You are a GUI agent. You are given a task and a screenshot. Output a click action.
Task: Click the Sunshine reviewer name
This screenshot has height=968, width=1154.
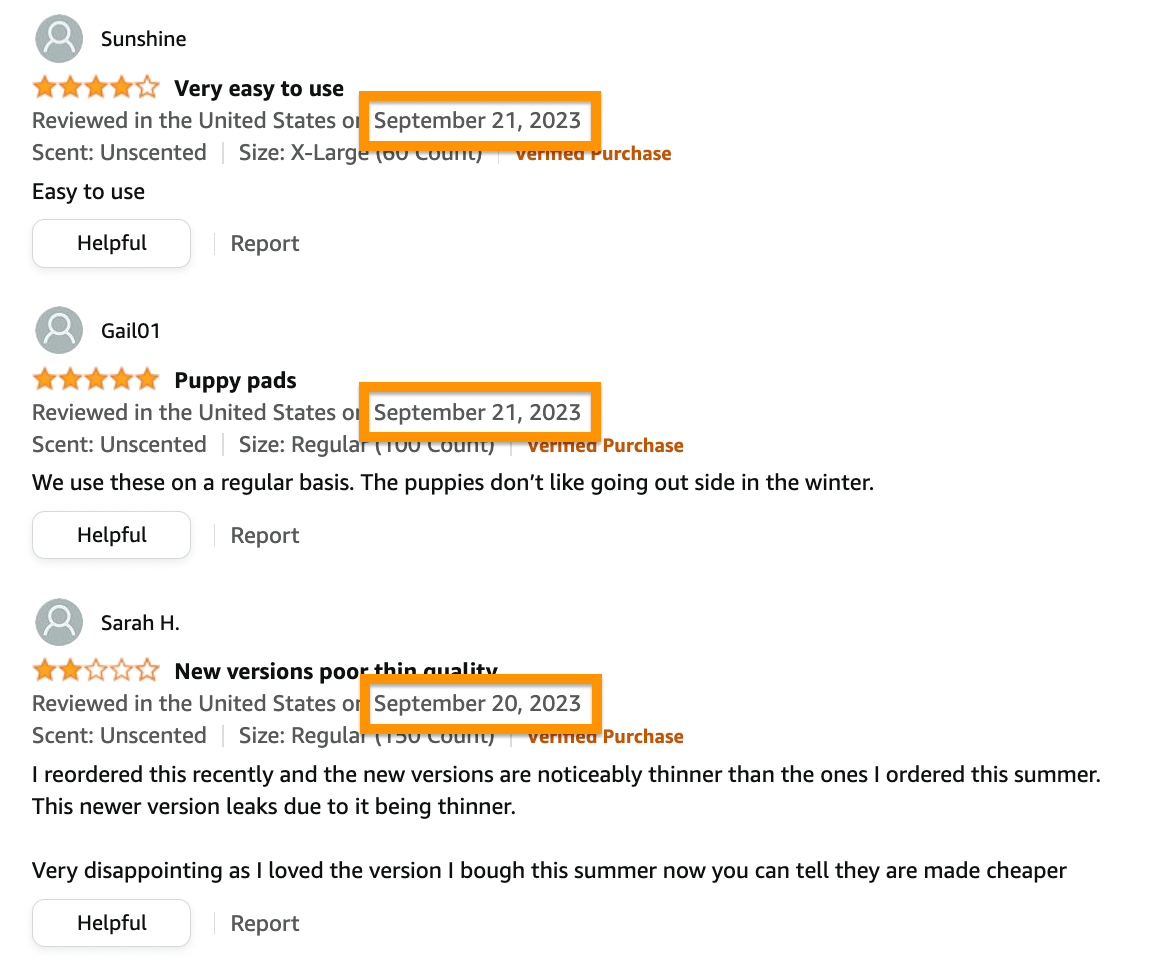pyautogui.click(x=144, y=38)
